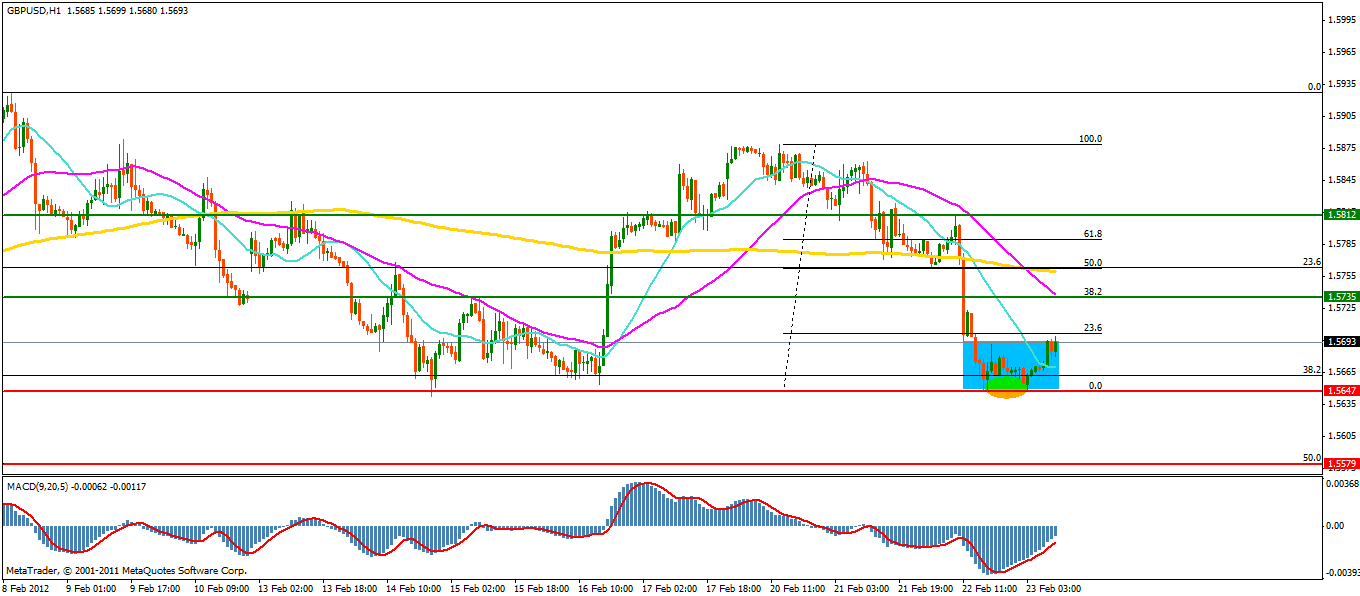
Task: Click the 1.5995 price axis label
Action: pos(1339,19)
